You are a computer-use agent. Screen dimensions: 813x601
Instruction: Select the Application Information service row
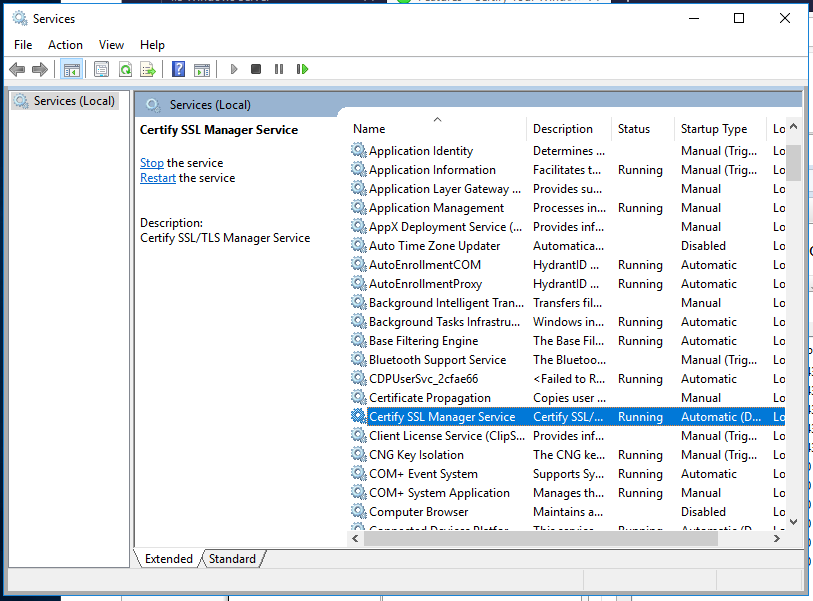click(568, 170)
